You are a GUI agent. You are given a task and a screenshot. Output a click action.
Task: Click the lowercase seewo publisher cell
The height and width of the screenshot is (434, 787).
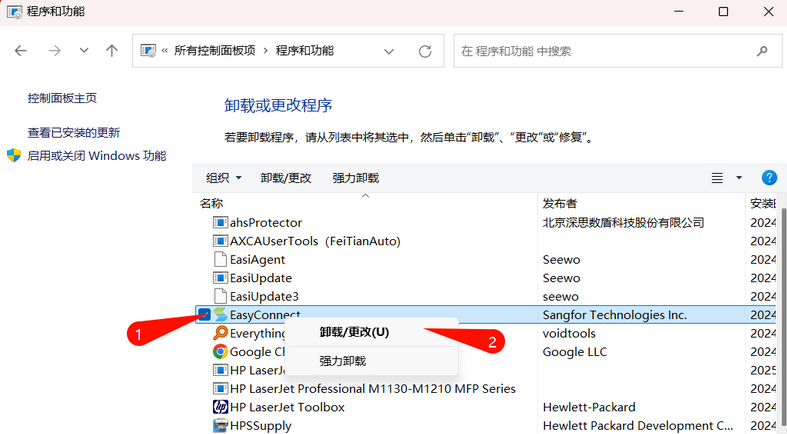[x=561, y=297]
